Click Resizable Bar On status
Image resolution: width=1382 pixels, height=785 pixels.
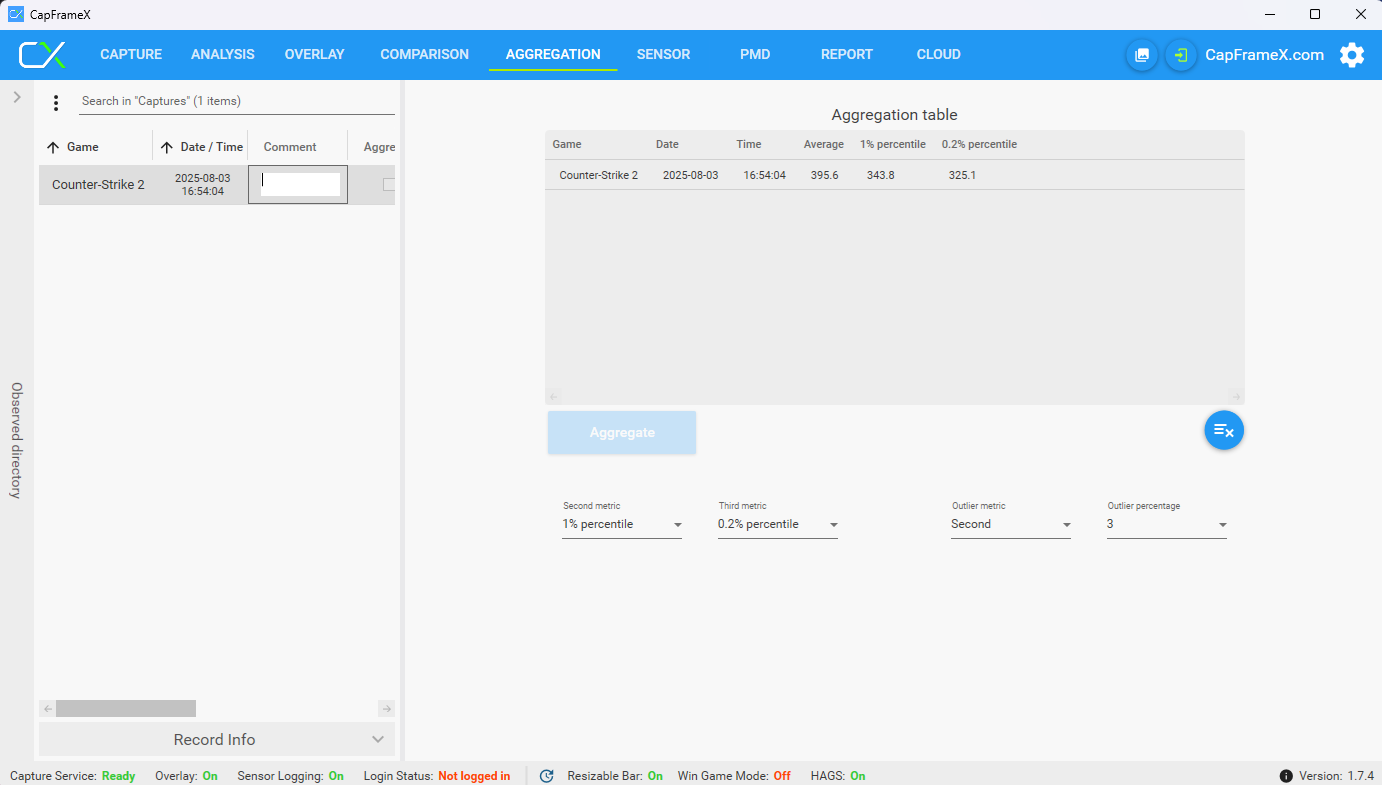615,776
